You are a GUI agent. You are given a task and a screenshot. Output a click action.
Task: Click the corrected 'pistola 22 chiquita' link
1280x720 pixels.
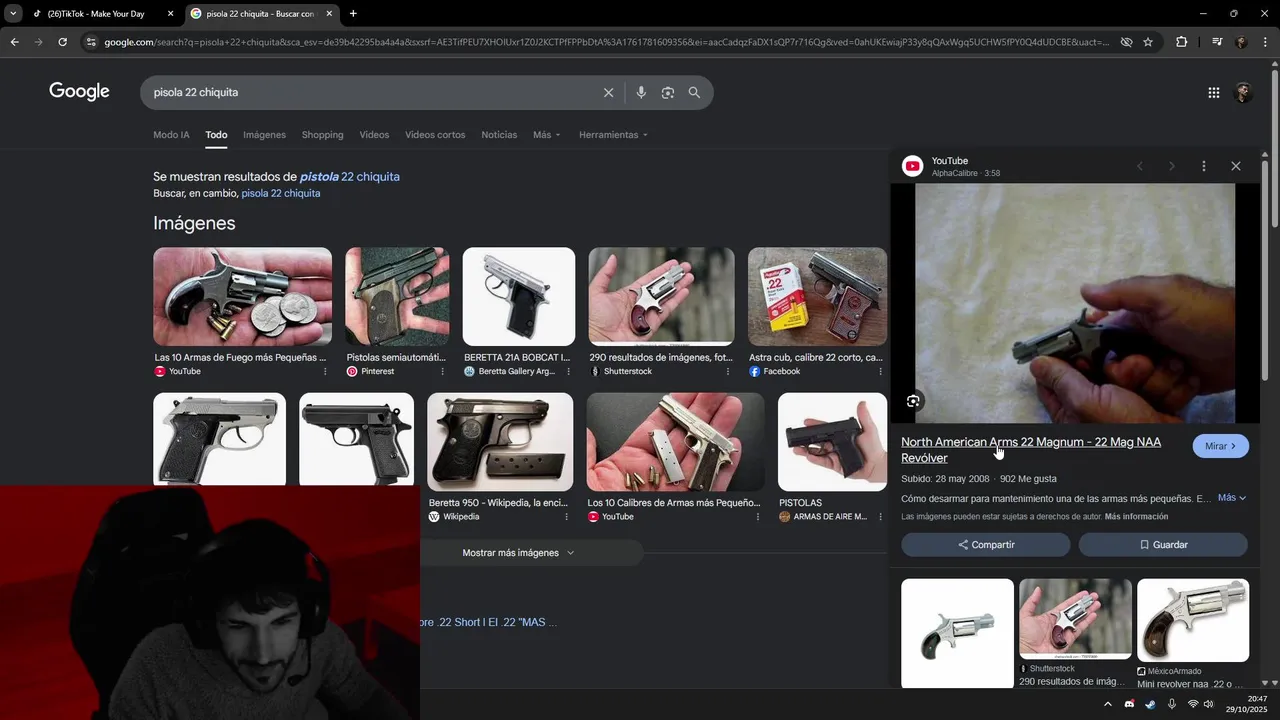[349, 177]
